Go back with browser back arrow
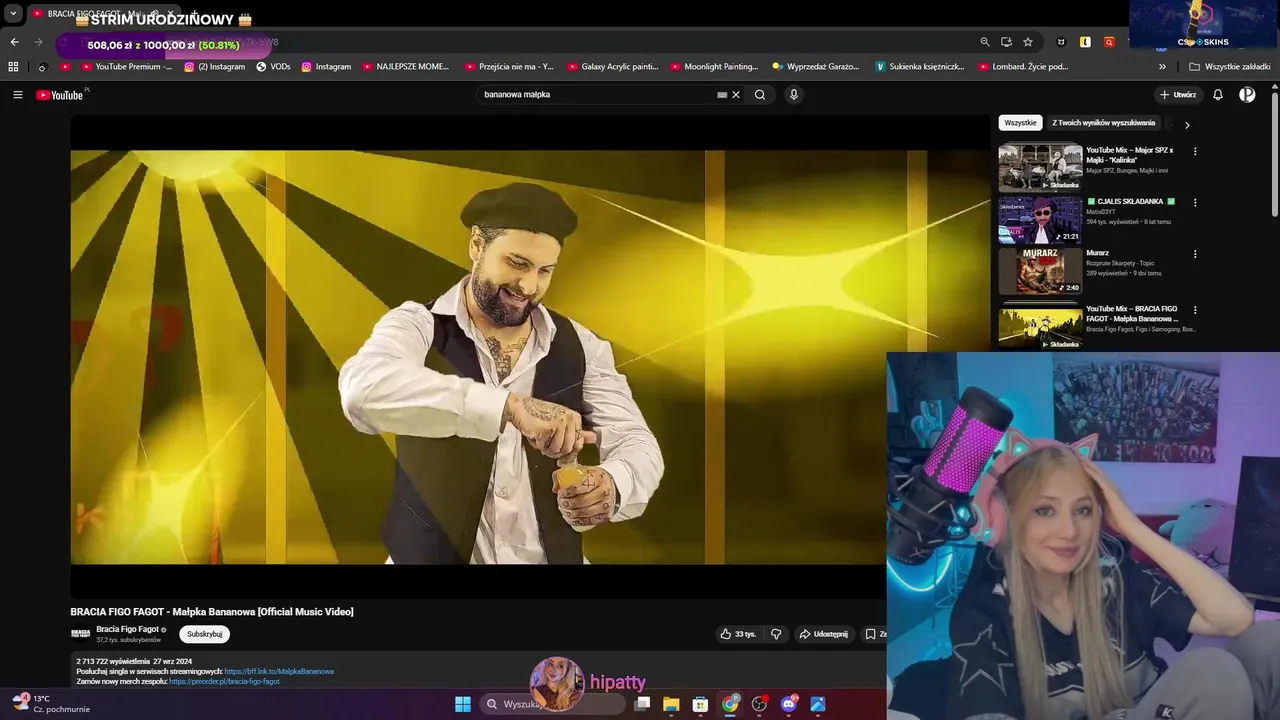Screen dimensions: 1280x720 (x=14, y=42)
